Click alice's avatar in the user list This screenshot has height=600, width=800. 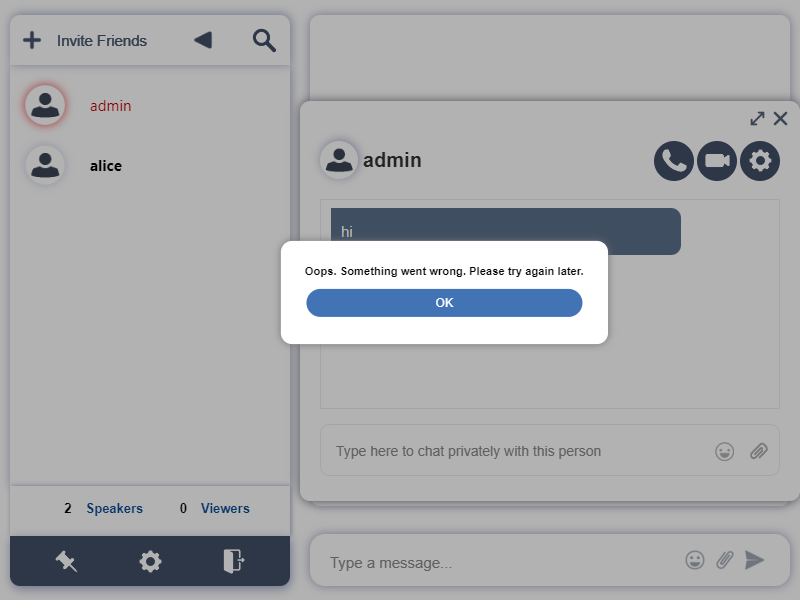(45, 165)
